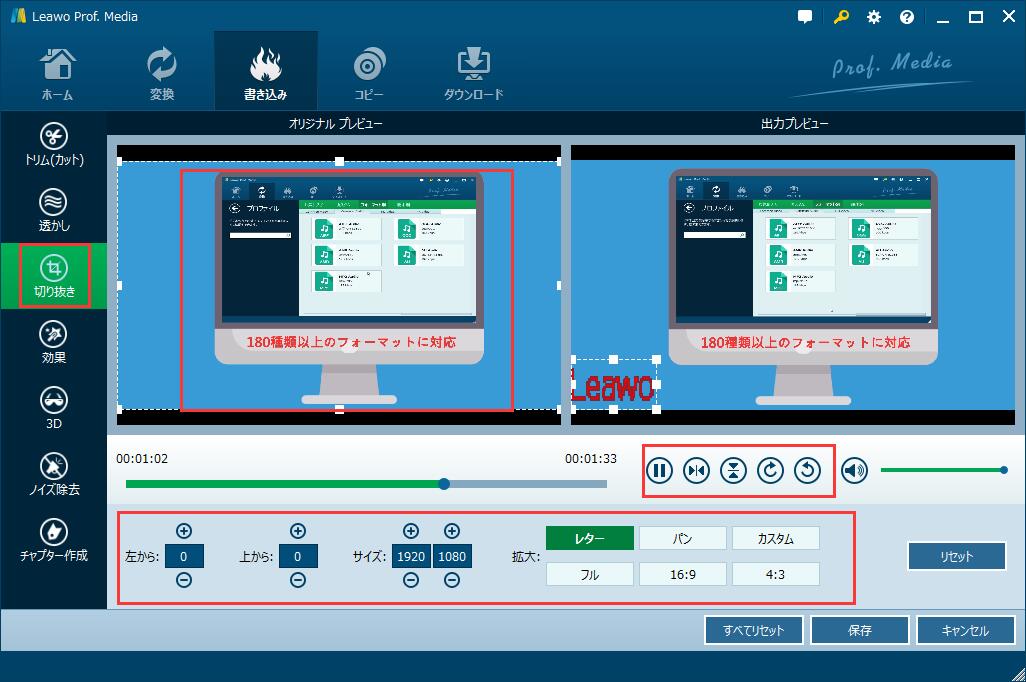Decrease the 左から (left) value

click(x=184, y=580)
